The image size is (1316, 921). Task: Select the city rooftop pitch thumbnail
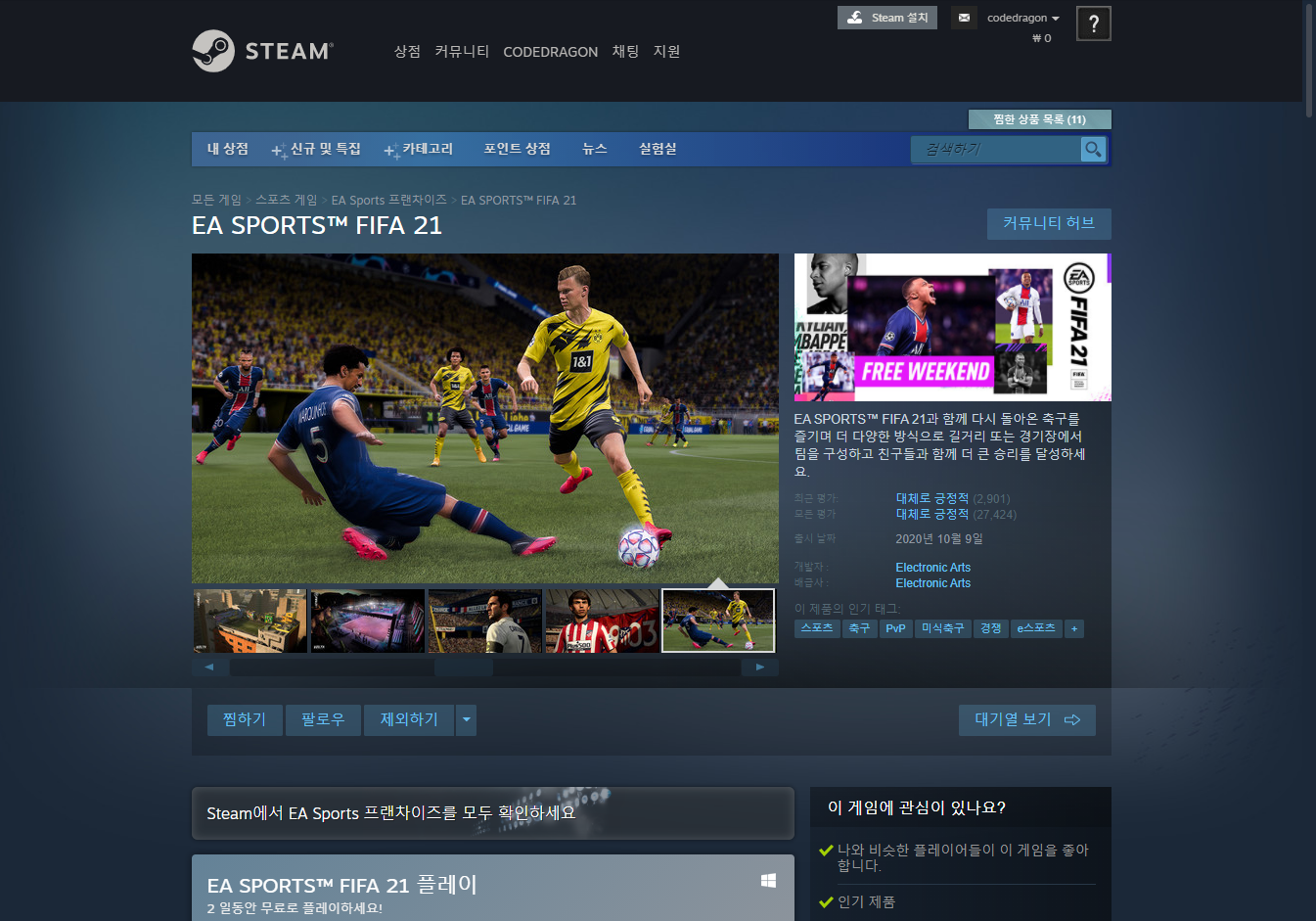click(x=250, y=621)
